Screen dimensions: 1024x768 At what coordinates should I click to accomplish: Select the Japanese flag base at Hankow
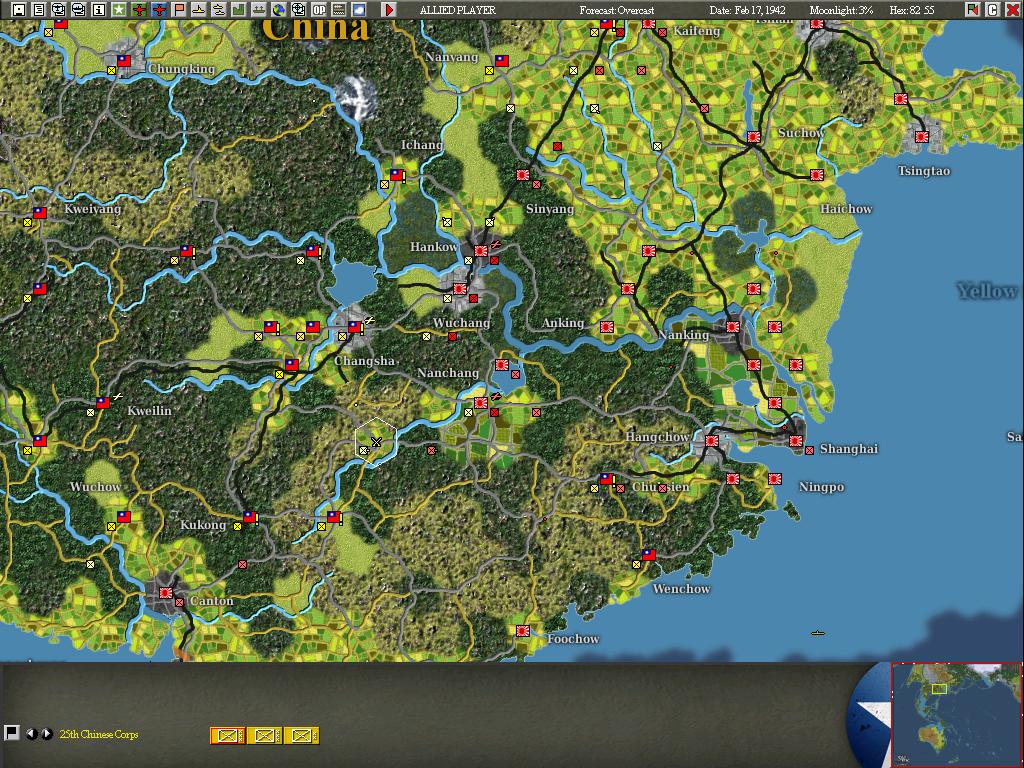481,251
